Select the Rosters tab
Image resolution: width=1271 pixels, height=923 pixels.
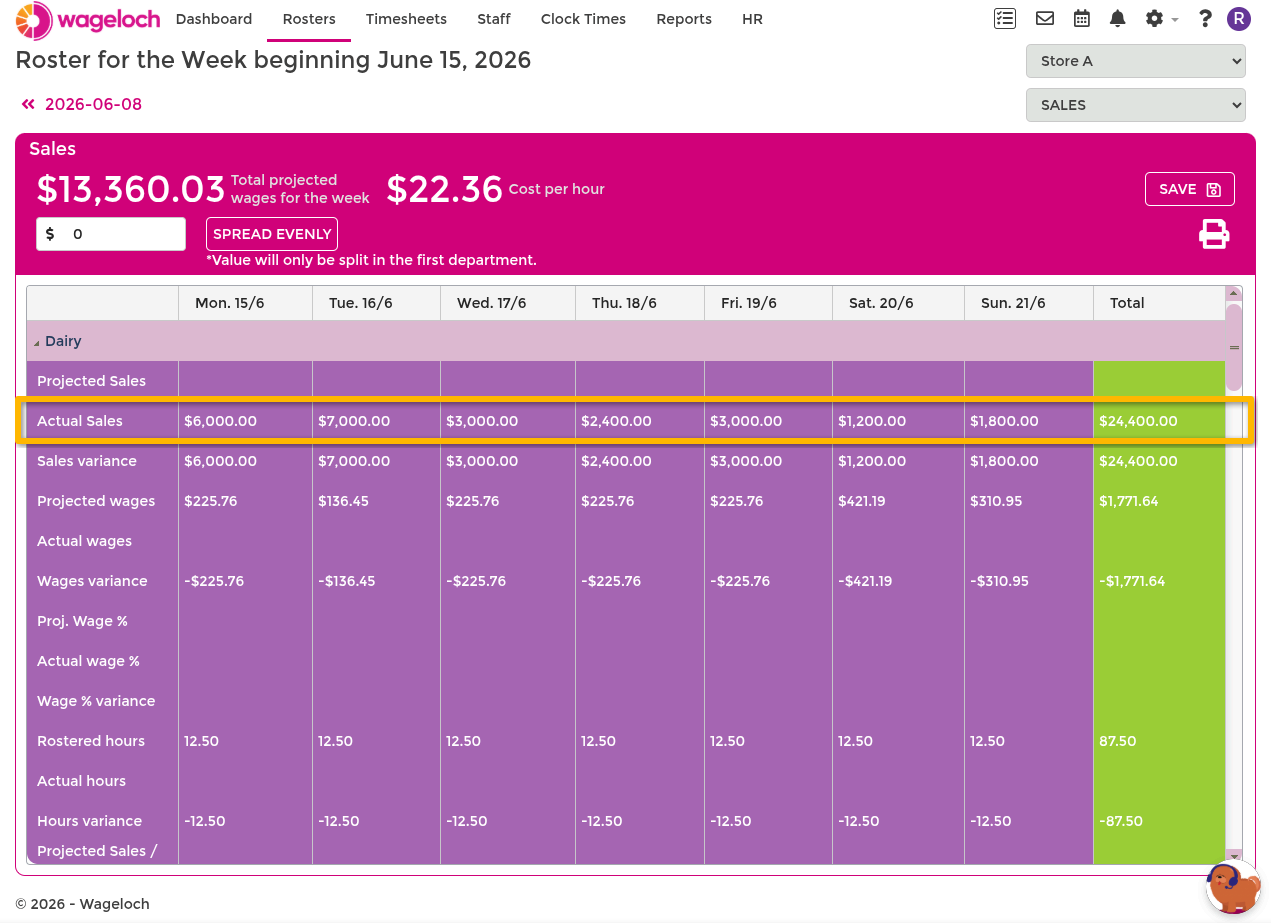click(x=309, y=19)
